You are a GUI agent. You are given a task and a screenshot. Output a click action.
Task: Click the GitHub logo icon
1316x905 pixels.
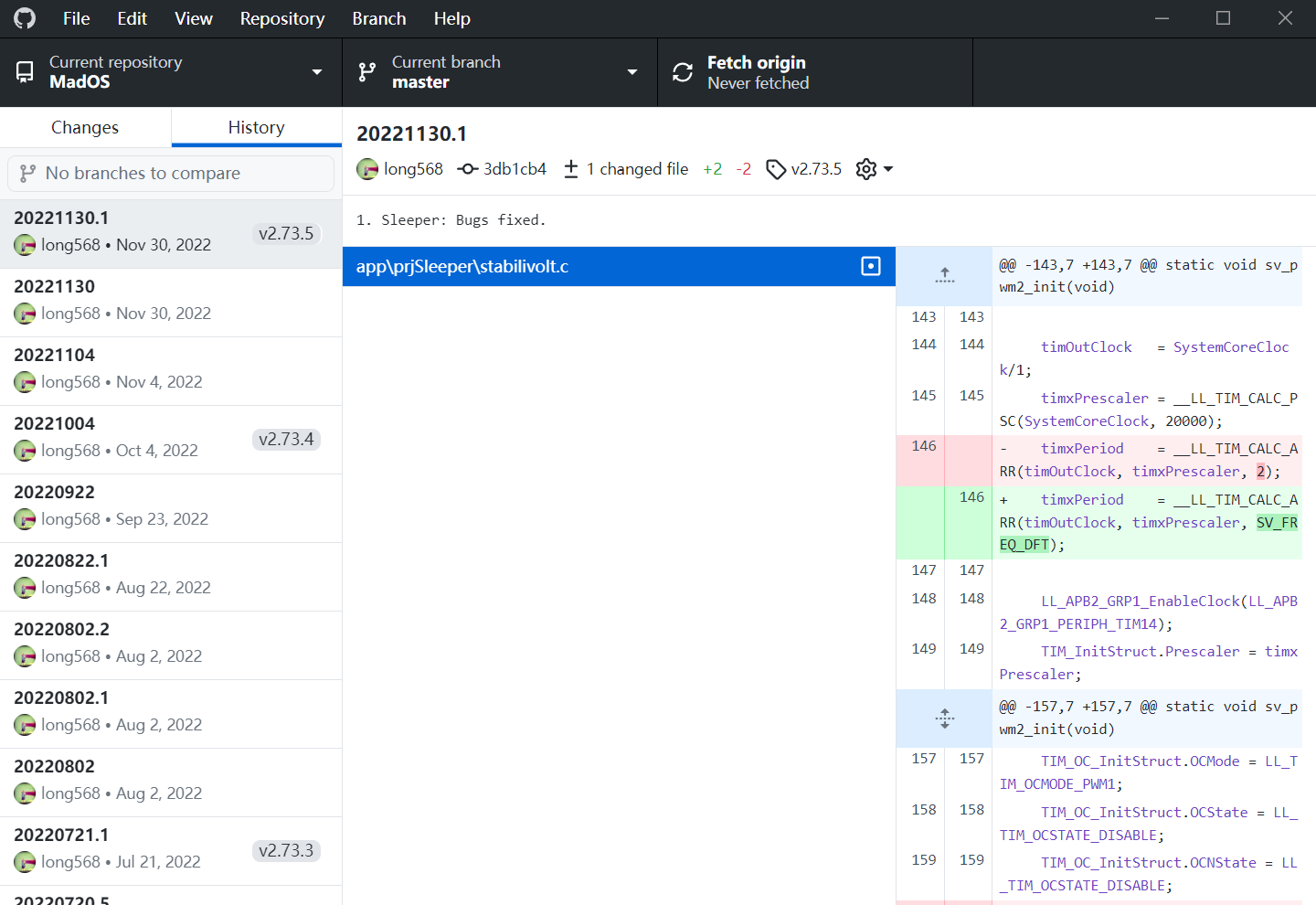pos(25,18)
